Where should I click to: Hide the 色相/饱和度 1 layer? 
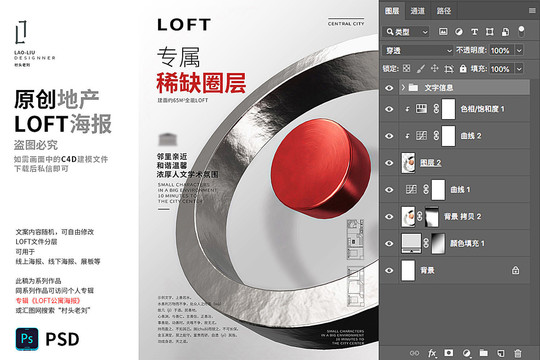click(389, 109)
